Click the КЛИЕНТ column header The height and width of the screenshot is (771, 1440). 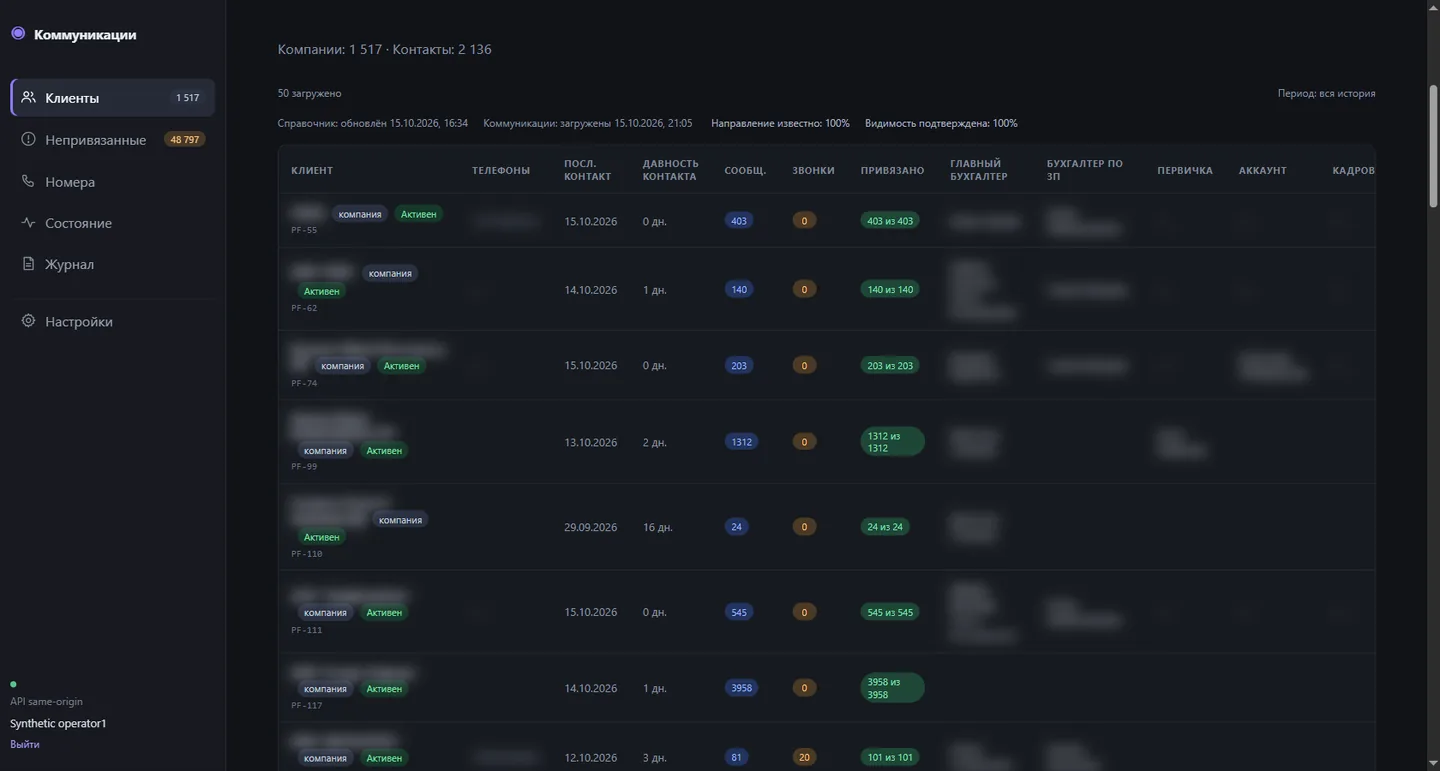(312, 170)
